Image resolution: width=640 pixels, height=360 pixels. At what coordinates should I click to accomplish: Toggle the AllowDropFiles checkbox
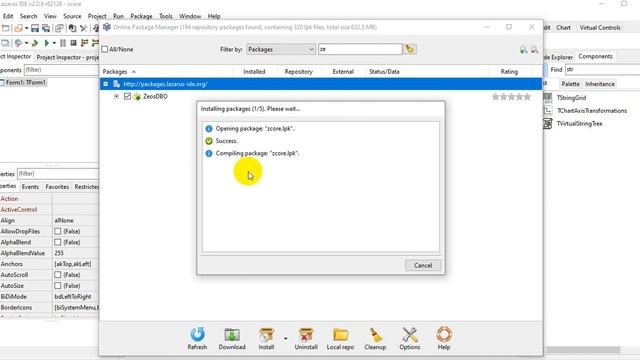pos(58,231)
